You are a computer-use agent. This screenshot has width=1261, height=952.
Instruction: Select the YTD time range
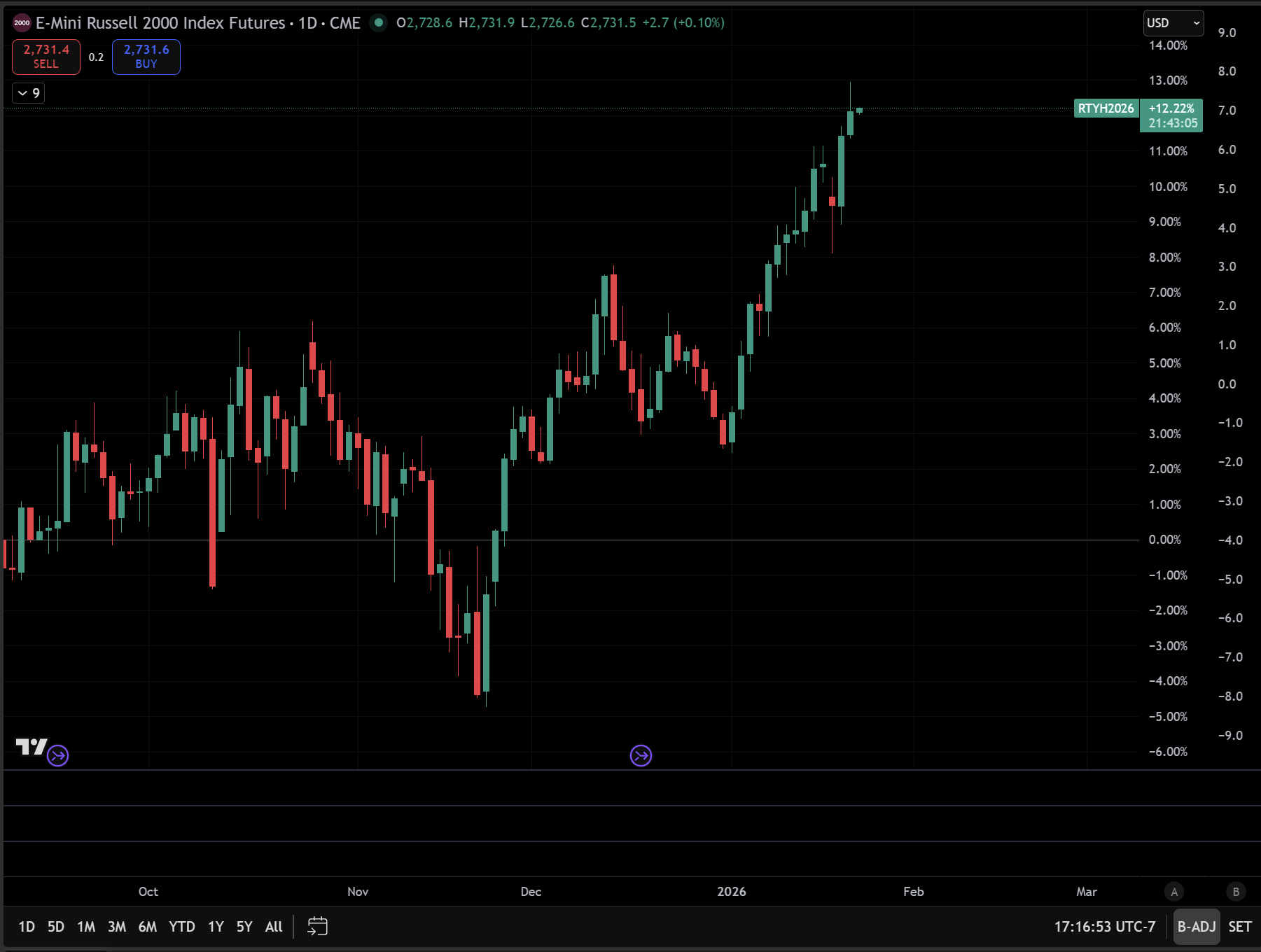click(x=182, y=927)
